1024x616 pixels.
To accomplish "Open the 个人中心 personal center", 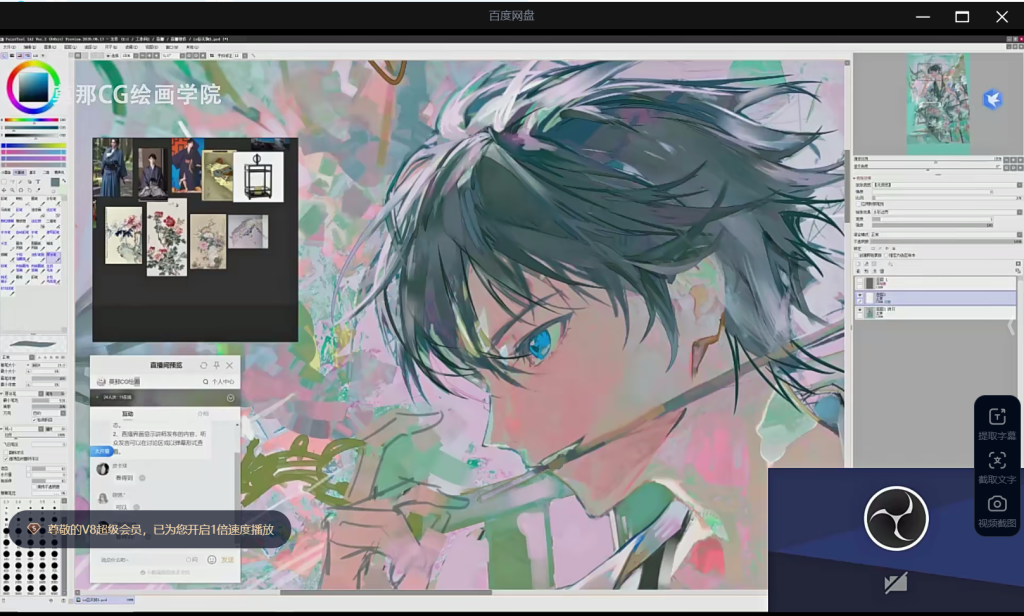I will [218, 382].
